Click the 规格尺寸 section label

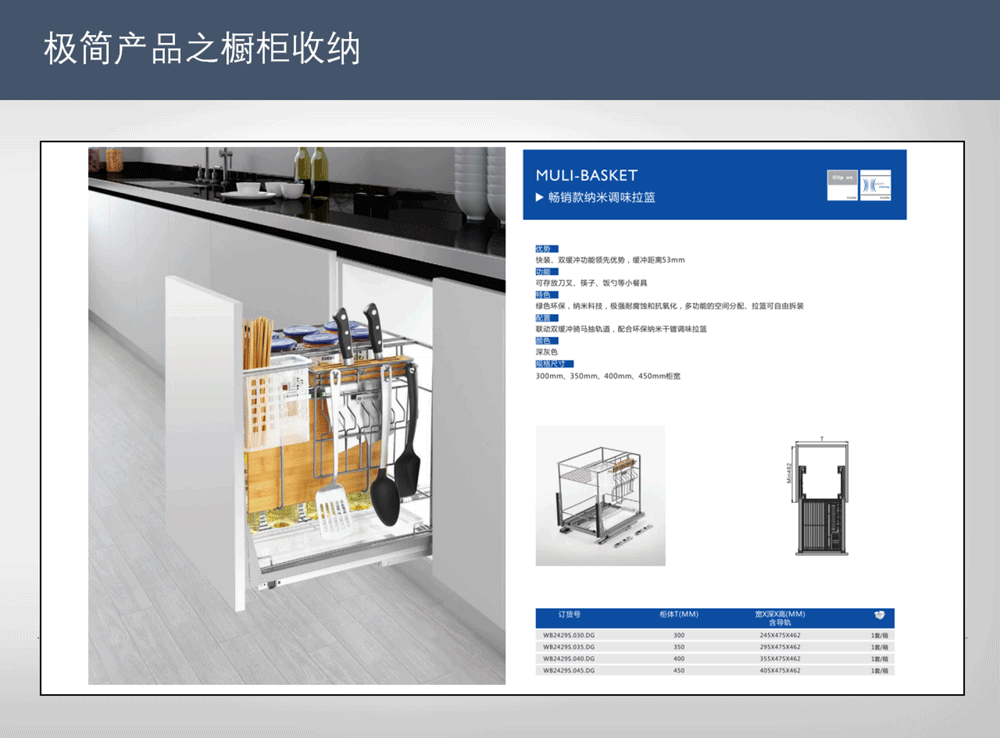click(554, 364)
